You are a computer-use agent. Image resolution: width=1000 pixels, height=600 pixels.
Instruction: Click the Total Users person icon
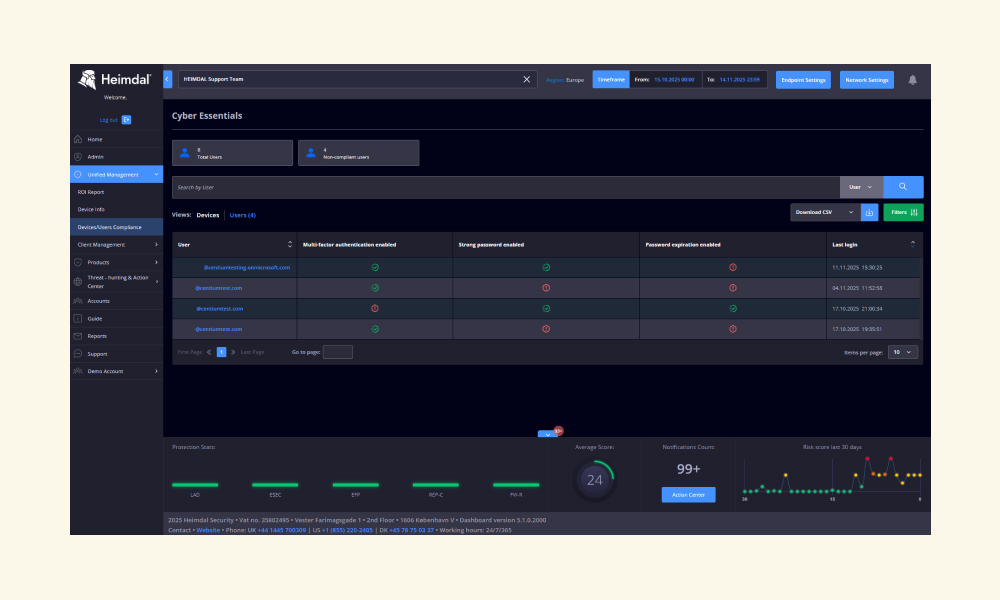click(x=185, y=153)
